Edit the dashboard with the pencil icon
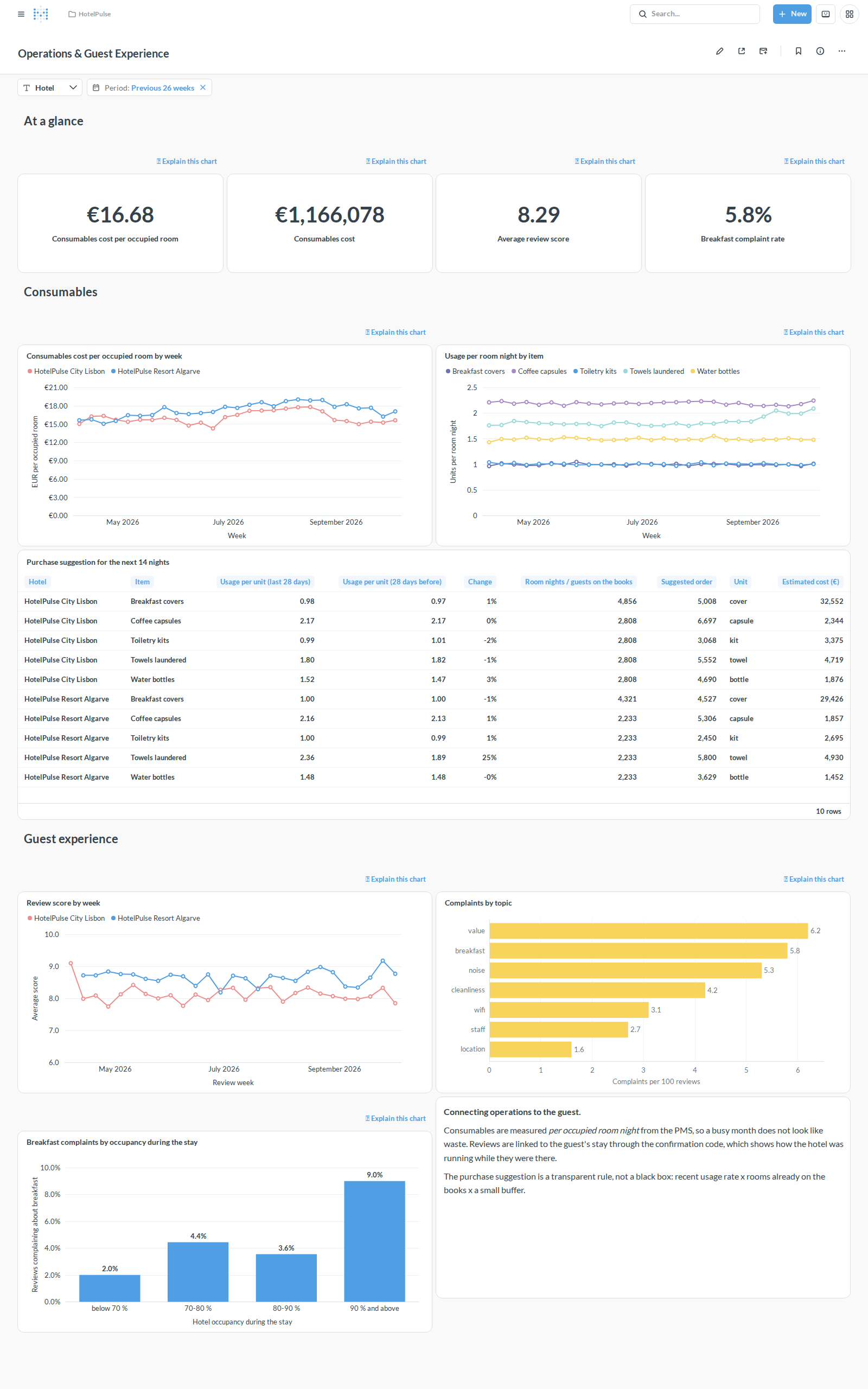This screenshot has height=1389, width=868. [719, 51]
